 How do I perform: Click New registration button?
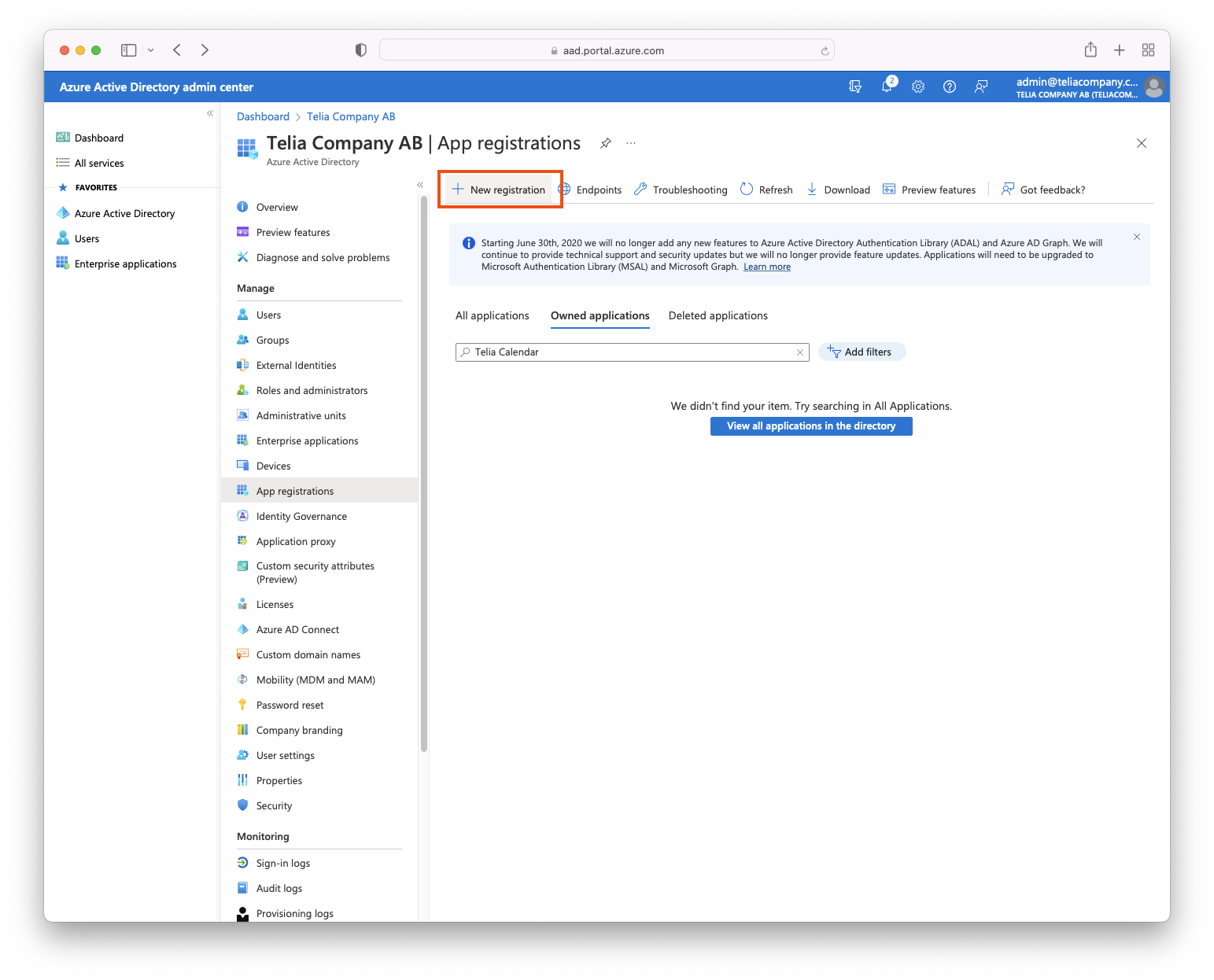point(499,190)
